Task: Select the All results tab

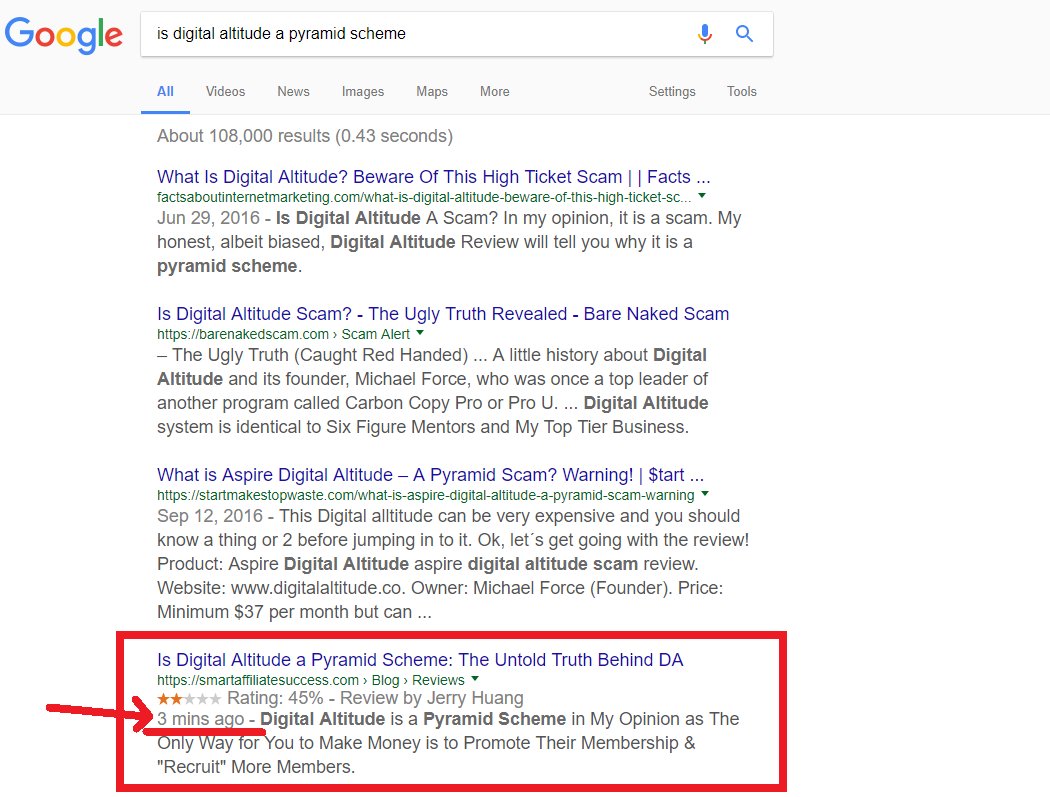Action: pos(165,92)
